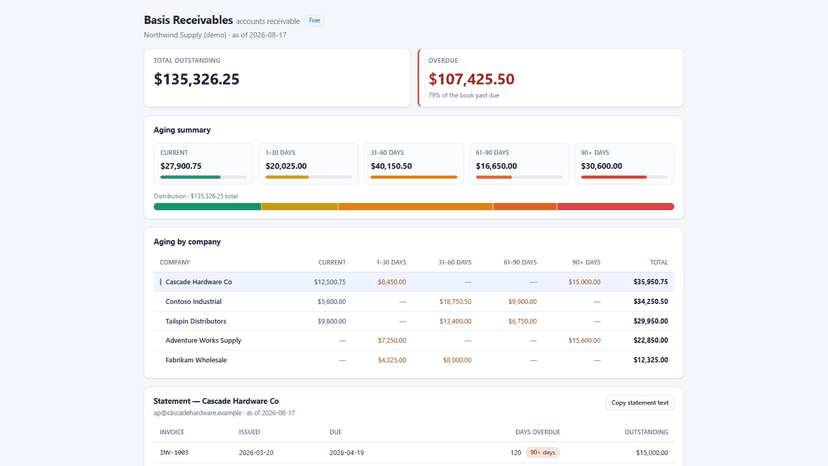This screenshot has height=466, width=828.
Task: Select the Tailspin Distributors row
Action: click(413, 321)
